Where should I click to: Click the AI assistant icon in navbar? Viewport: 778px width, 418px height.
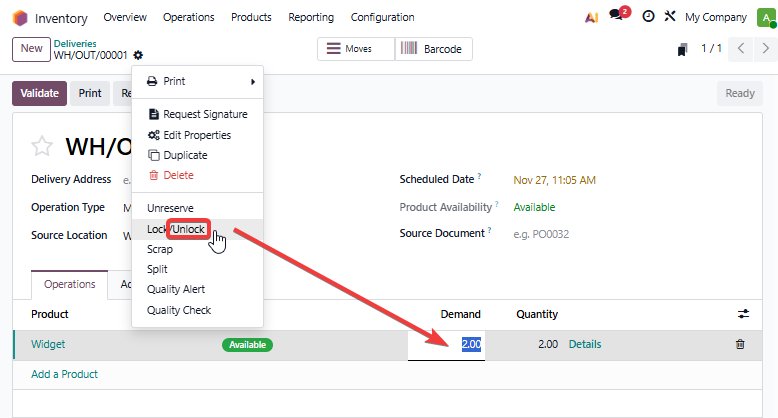click(591, 17)
